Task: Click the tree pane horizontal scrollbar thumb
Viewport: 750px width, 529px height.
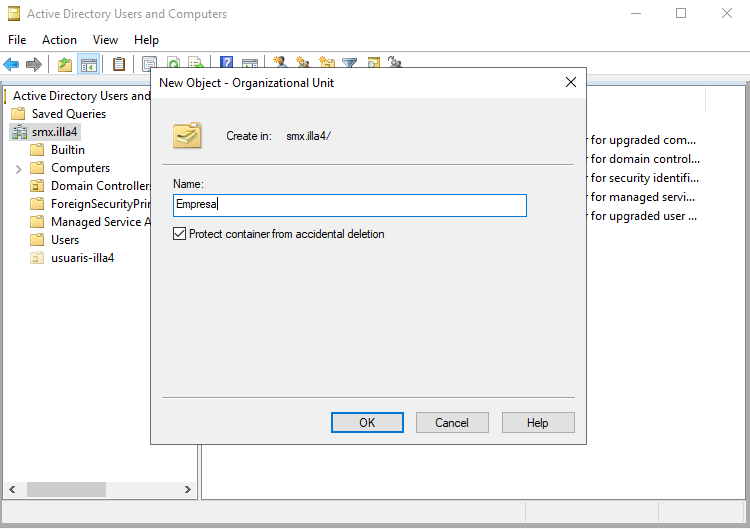Action: coord(66,490)
